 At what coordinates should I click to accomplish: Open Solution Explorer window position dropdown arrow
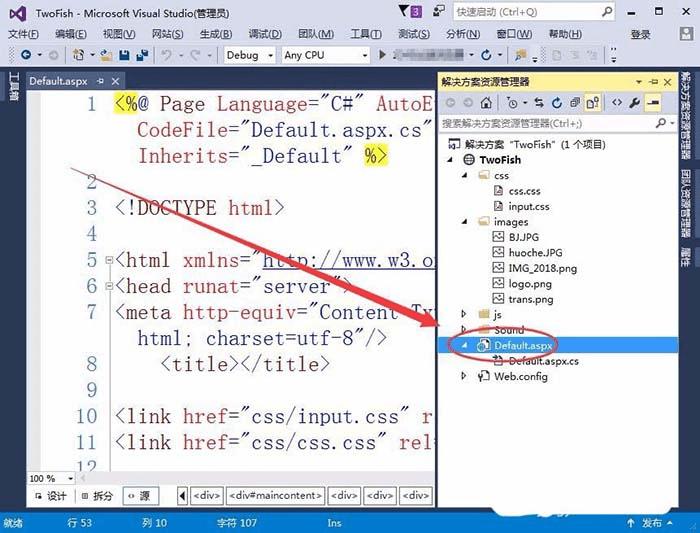click(639, 82)
